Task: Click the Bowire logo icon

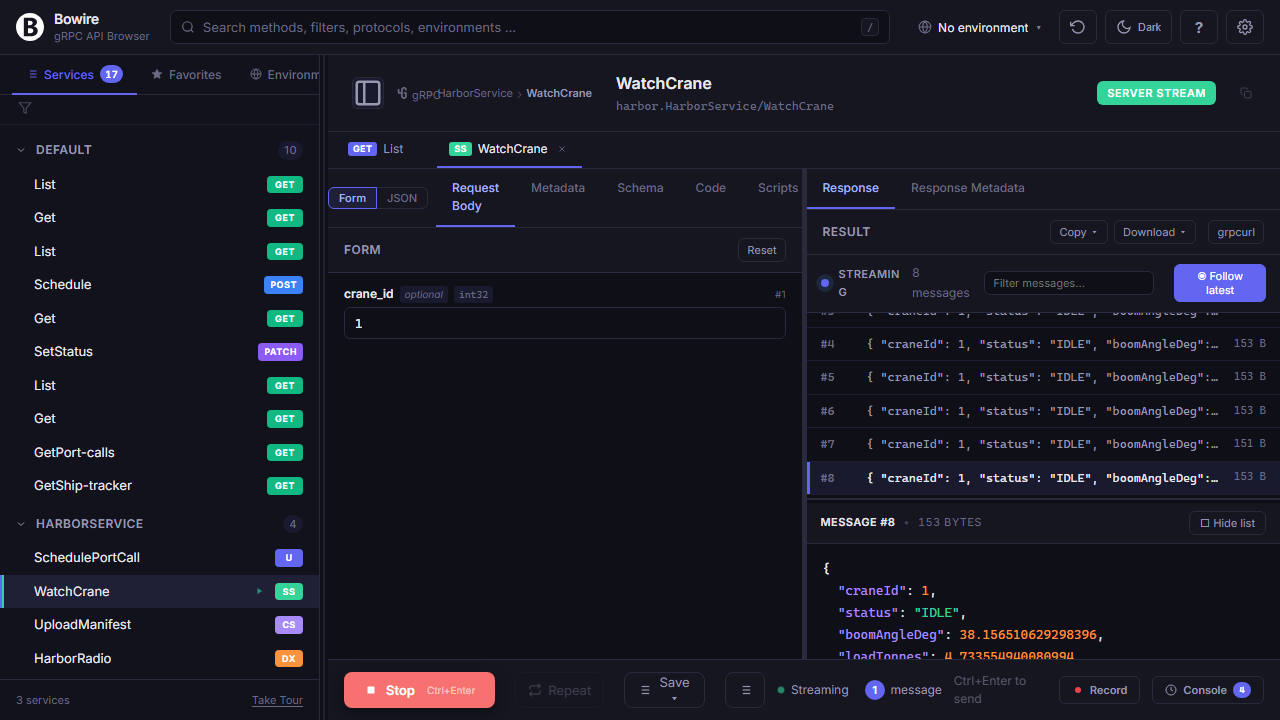Action: [x=30, y=27]
